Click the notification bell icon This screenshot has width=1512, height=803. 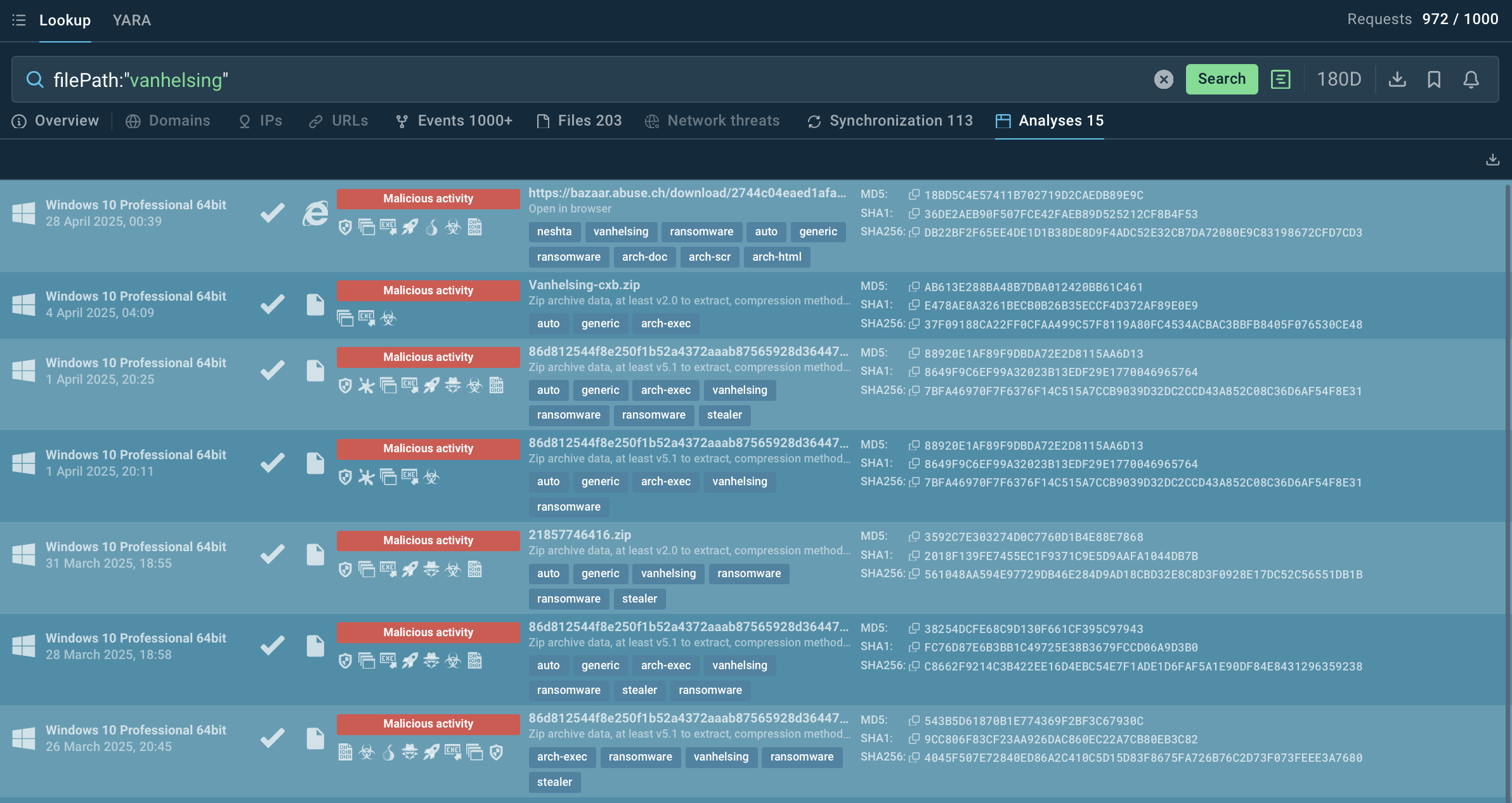click(x=1471, y=79)
